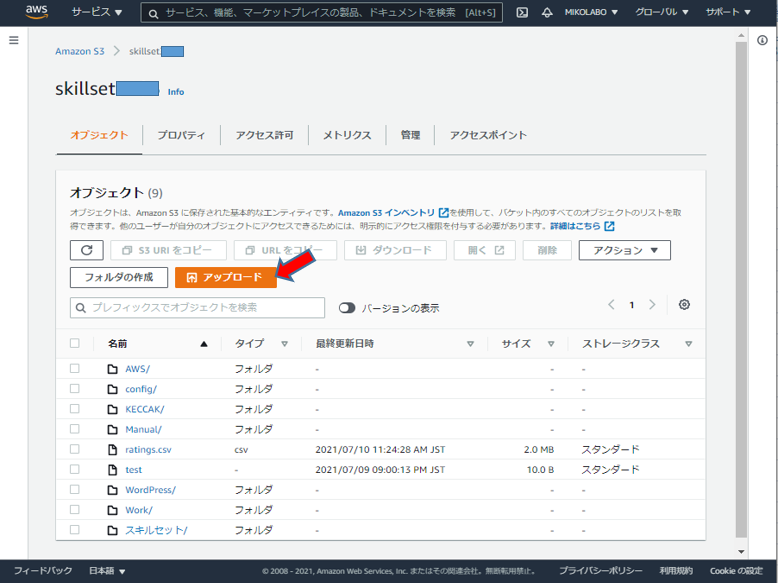Click the orange アップロード button
The height and width of the screenshot is (585, 779).
tap(226, 278)
